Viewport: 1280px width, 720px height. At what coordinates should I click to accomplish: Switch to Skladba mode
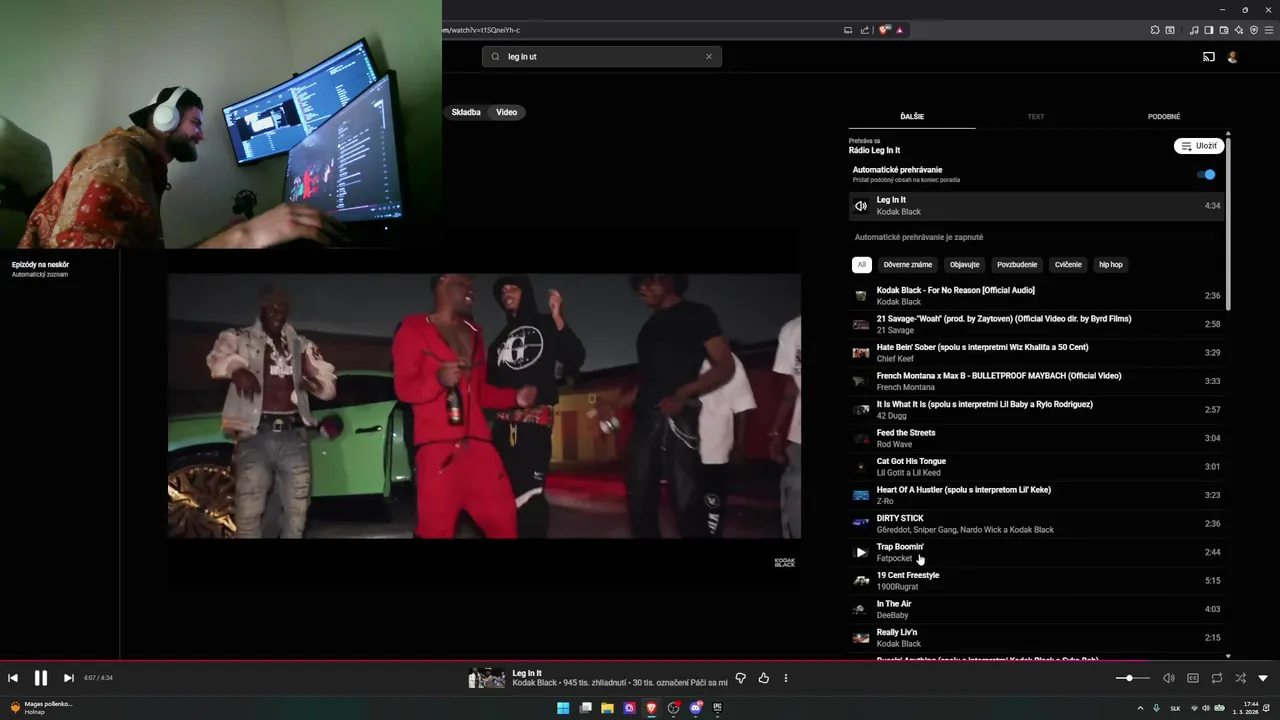tap(466, 112)
